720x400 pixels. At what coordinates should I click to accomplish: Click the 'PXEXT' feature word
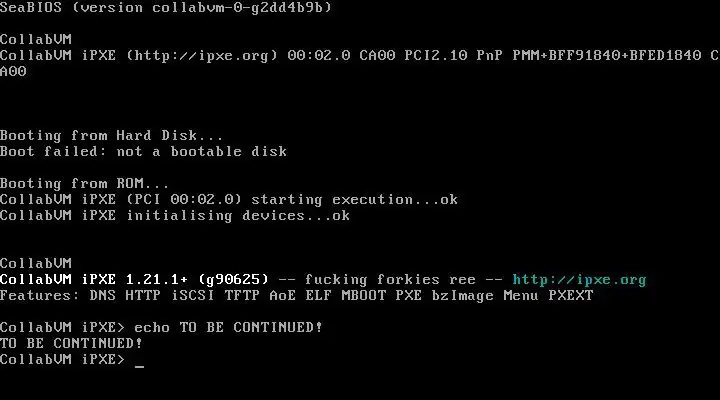571,295
